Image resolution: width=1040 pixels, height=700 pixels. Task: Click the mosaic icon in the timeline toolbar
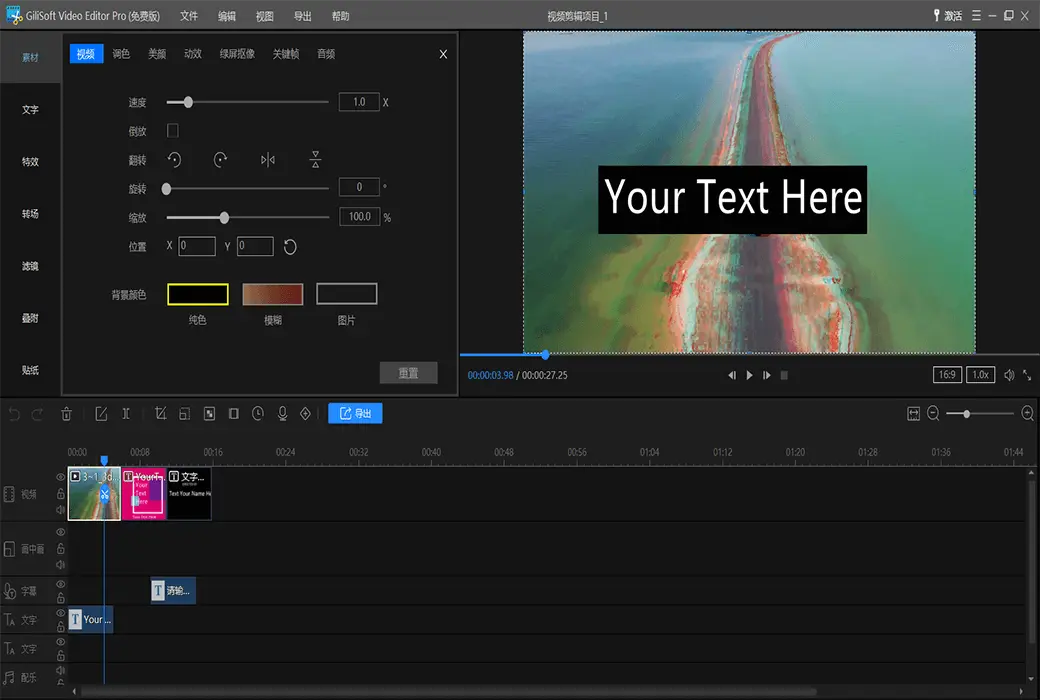coord(209,414)
